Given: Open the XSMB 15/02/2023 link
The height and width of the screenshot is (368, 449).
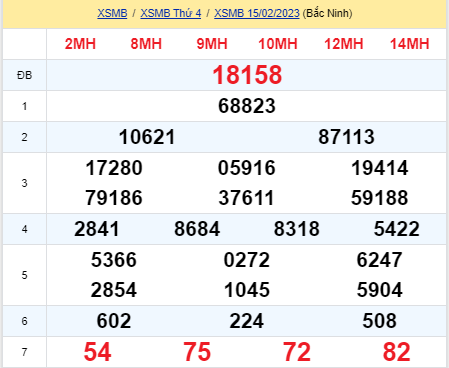Looking at the screenshot, I should click(257, 13).
